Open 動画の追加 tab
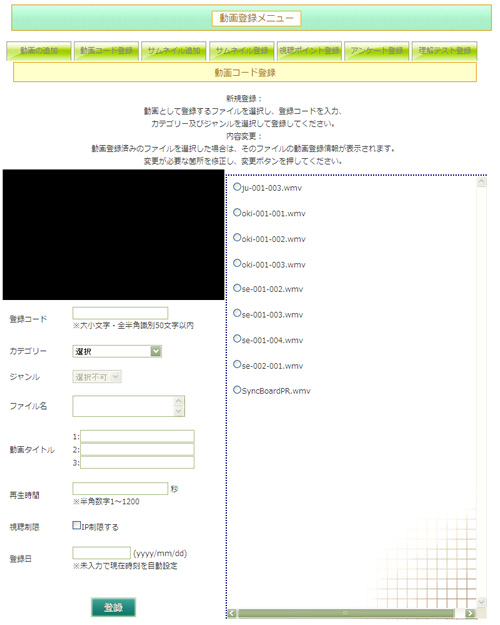 39,51
